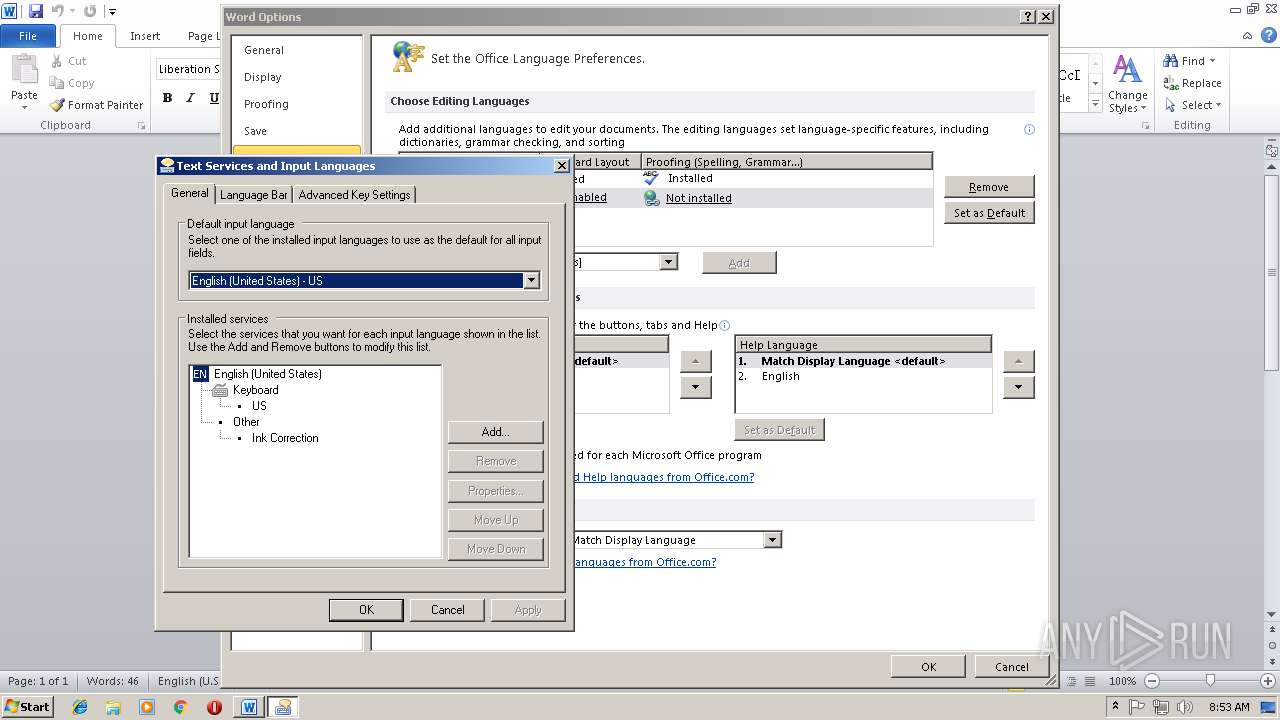The width and height of the screenshot is (1280, 720).
Task: Click OK in Word Options dialog
Action: 929,667
